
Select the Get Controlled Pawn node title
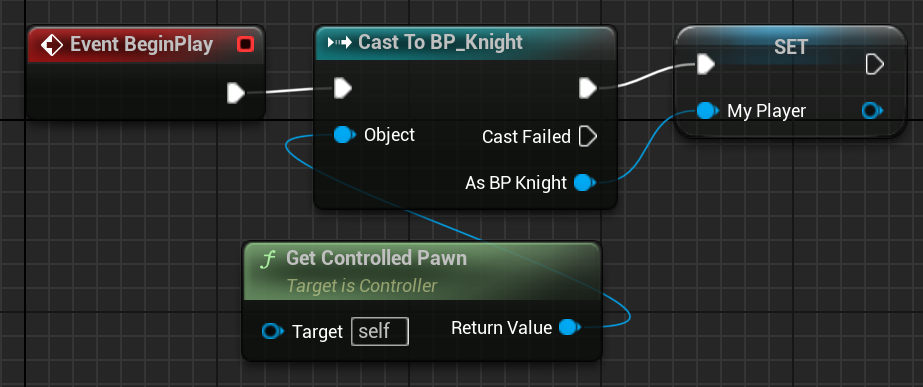(x=376, y=258)
